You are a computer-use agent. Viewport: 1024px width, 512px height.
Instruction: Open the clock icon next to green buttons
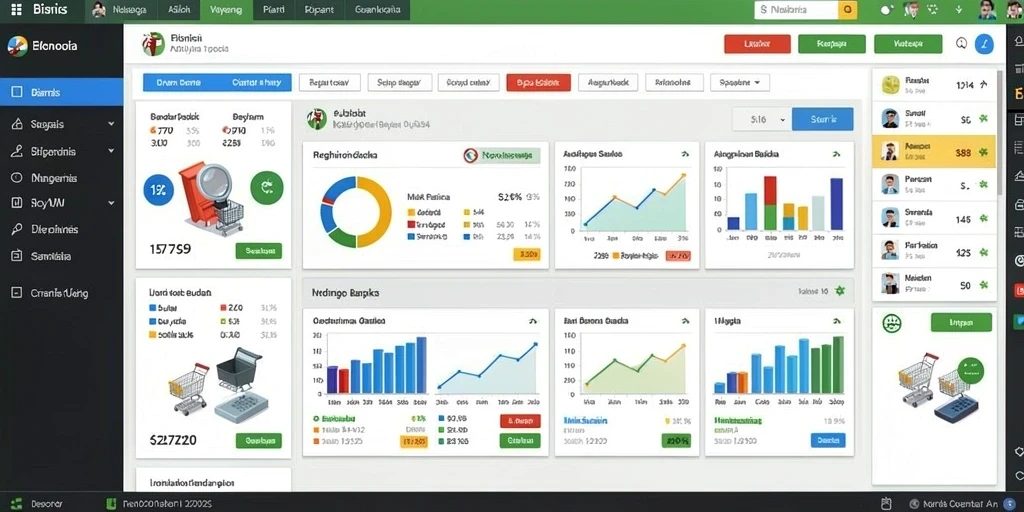pyautogui.click(x=961, y=44)
